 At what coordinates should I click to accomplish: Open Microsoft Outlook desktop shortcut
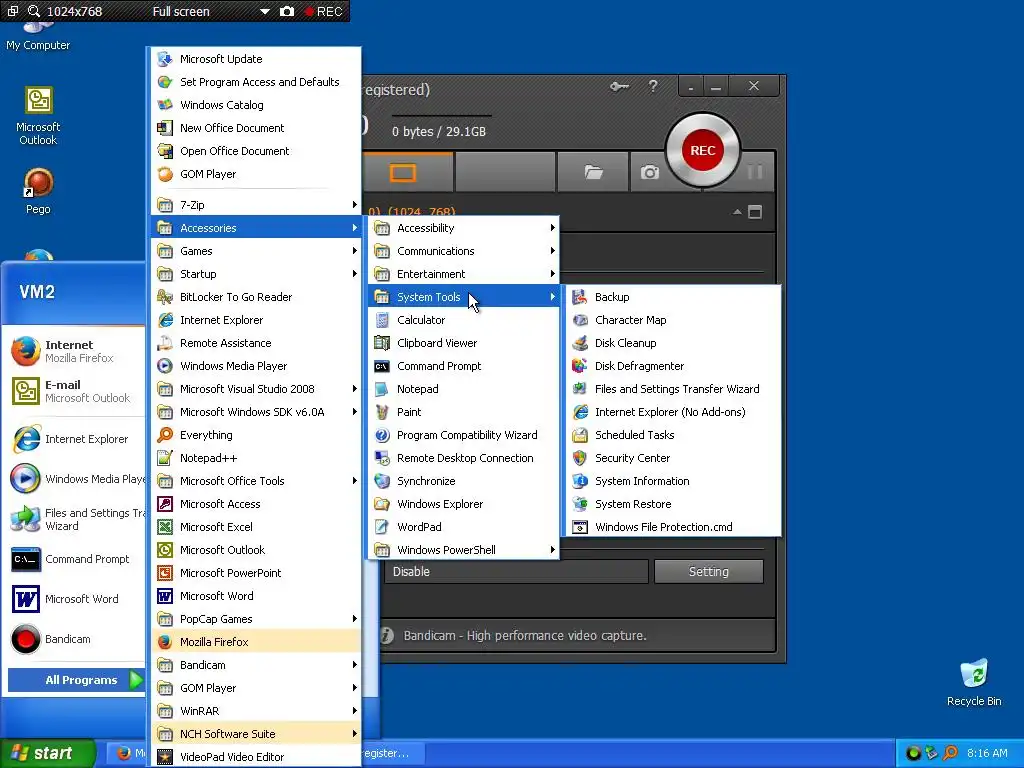38,116
